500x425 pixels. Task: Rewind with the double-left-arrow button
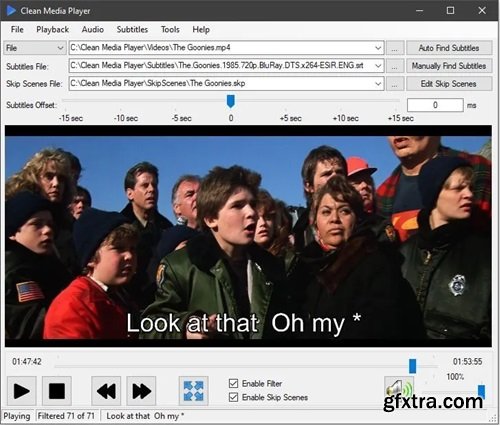click(x=106, y=391)
